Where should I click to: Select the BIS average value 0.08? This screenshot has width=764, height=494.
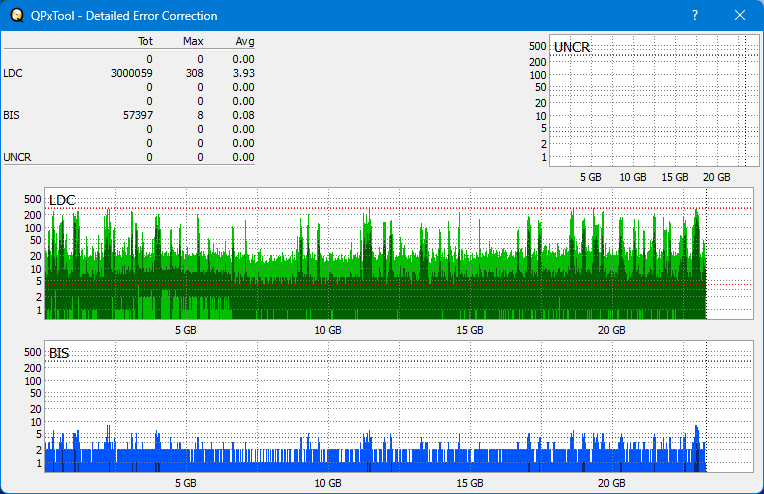coord(243,115)
